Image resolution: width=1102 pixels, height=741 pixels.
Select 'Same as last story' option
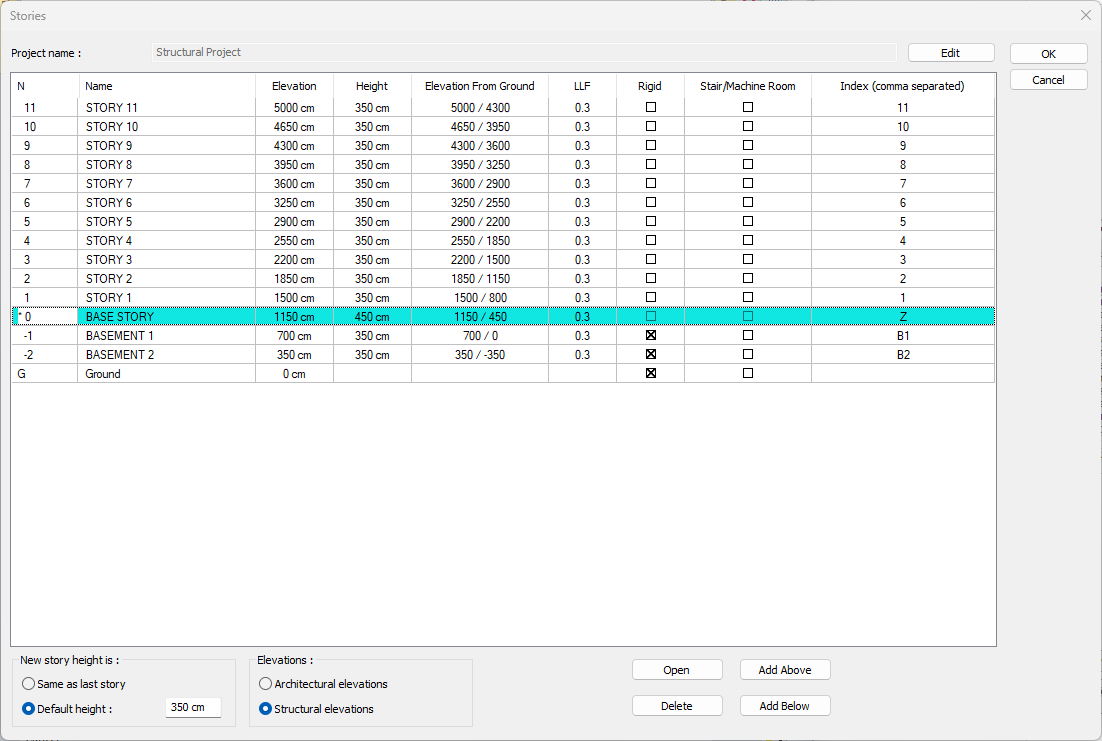coord(29,684)
